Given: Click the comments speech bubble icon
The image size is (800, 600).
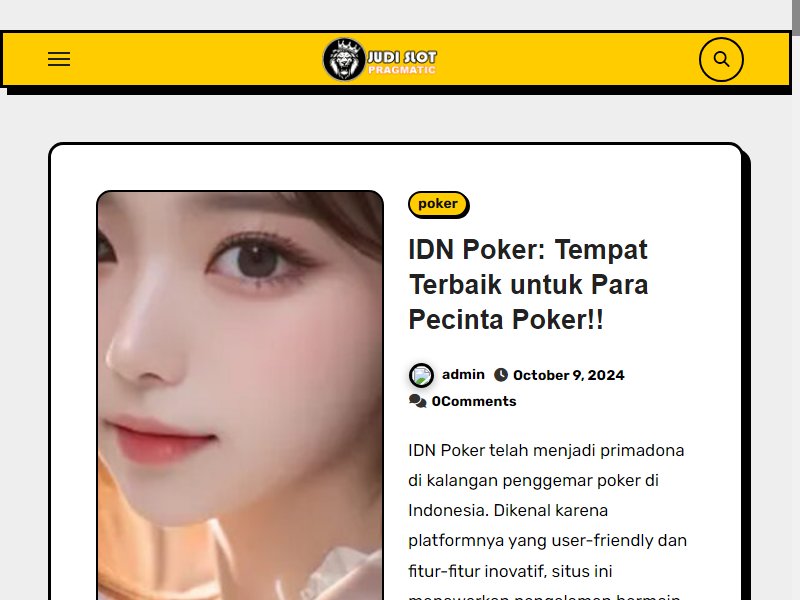Looking at the screenshot, I should 418,401.
